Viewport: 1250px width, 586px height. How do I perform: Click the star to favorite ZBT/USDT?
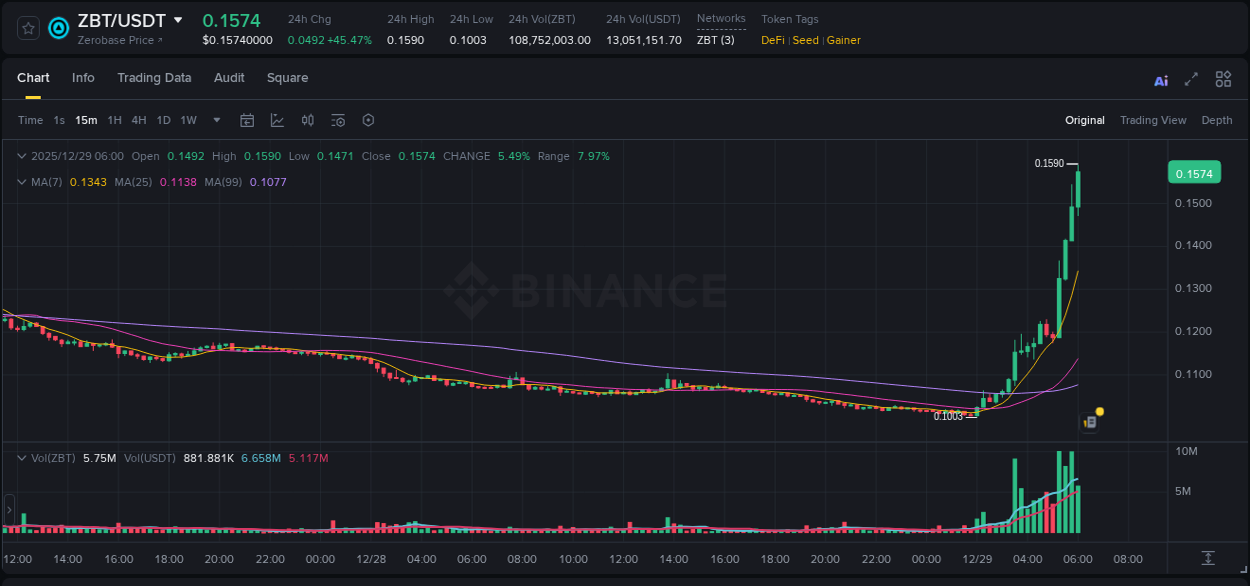27,28
